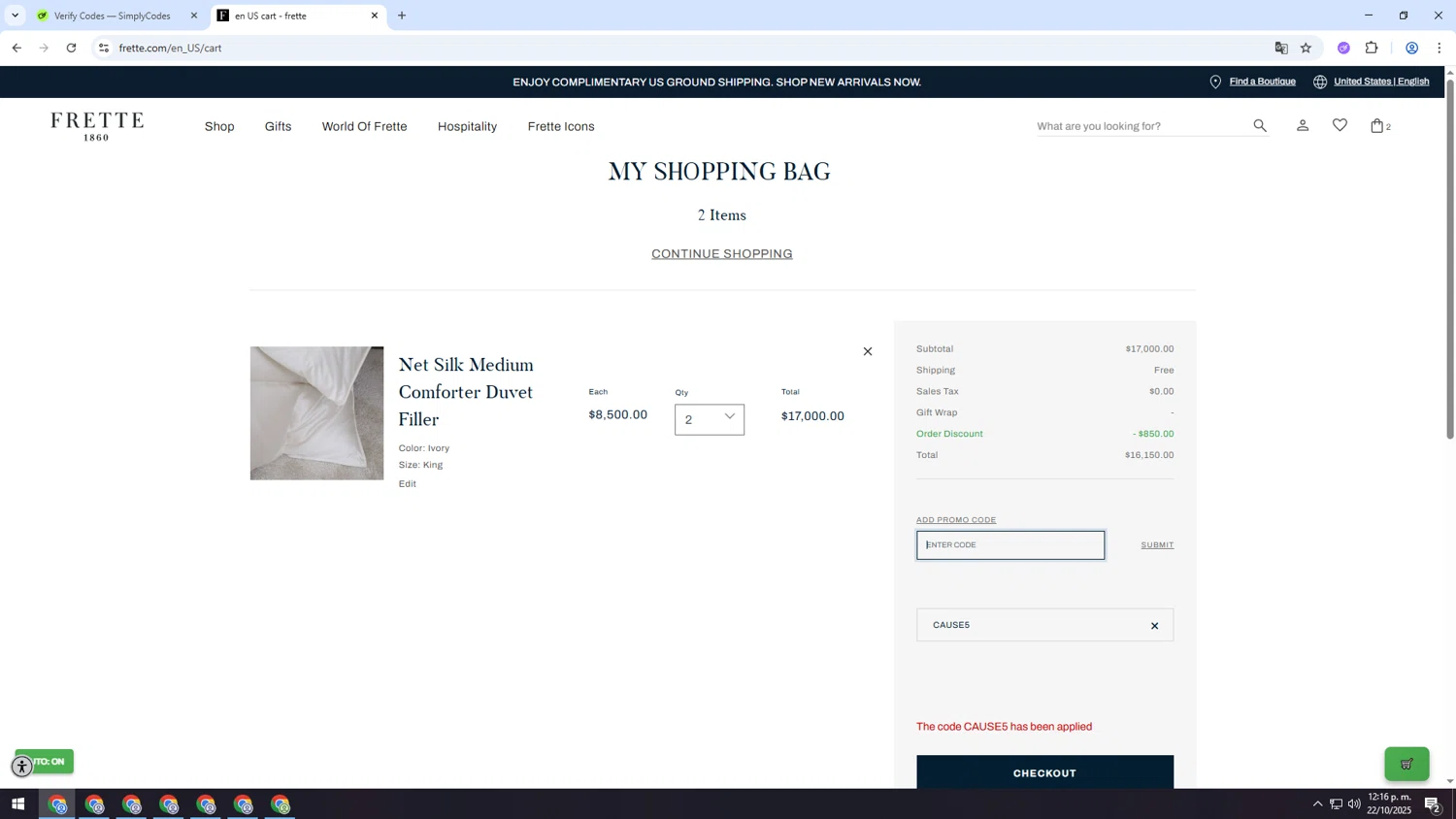Click the Order Discount label
The height and width of the screenshot is (819, 1456).
click(x=949, y=434)
